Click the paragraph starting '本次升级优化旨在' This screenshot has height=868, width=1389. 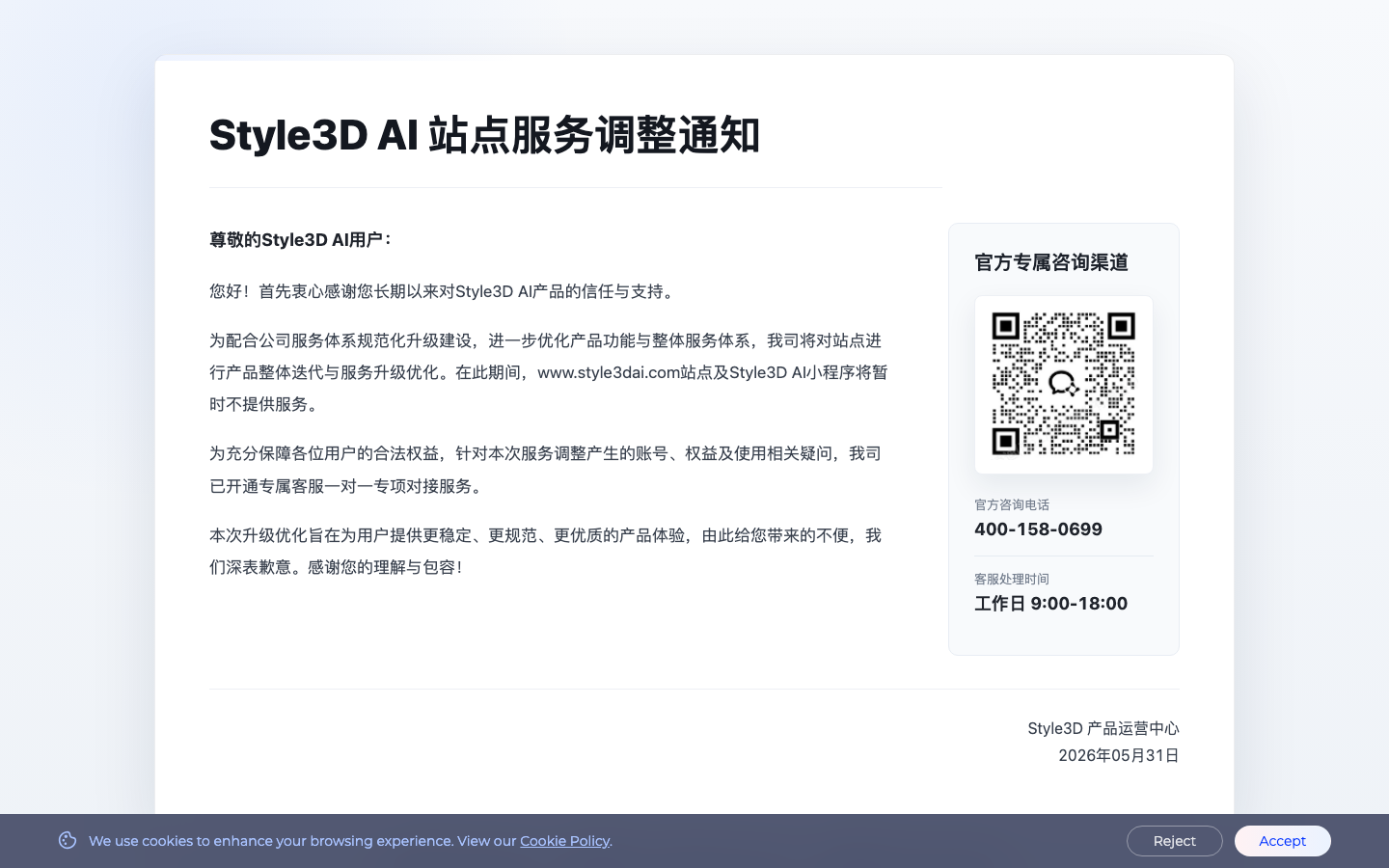tap(546, 551)
